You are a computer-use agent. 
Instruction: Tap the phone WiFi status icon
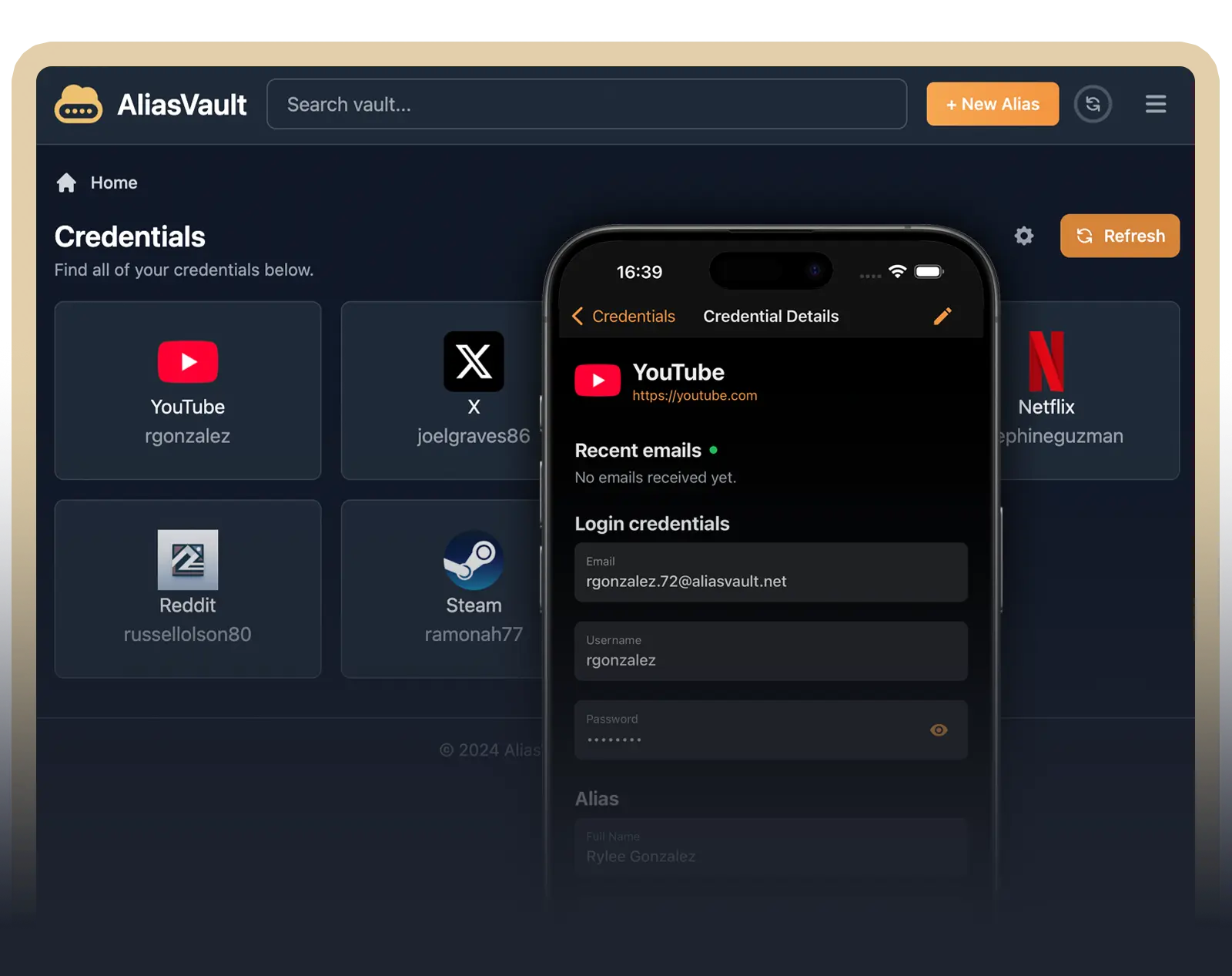[897, 271]
